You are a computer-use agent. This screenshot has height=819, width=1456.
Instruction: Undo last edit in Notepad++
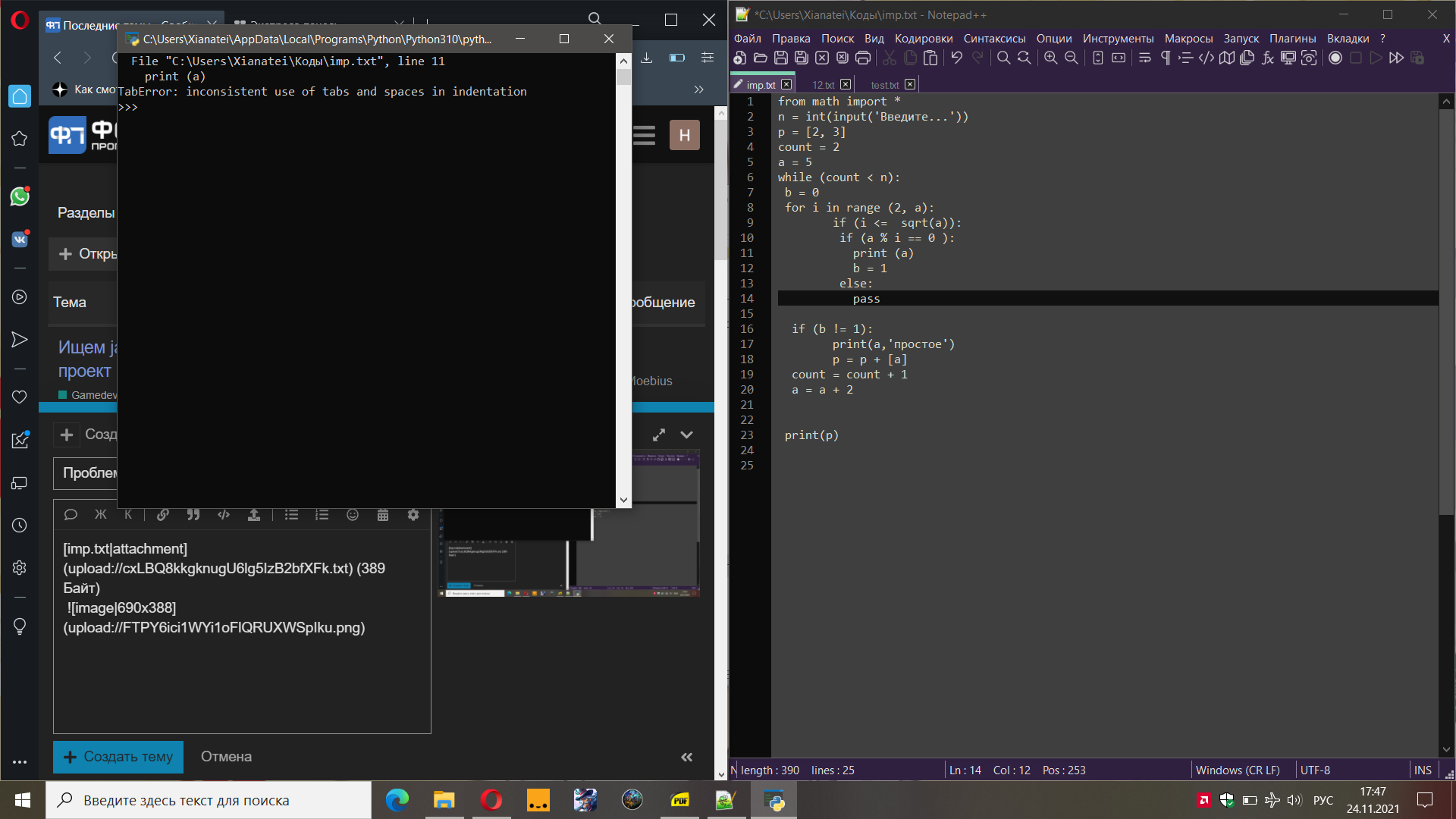coord(957,58)
